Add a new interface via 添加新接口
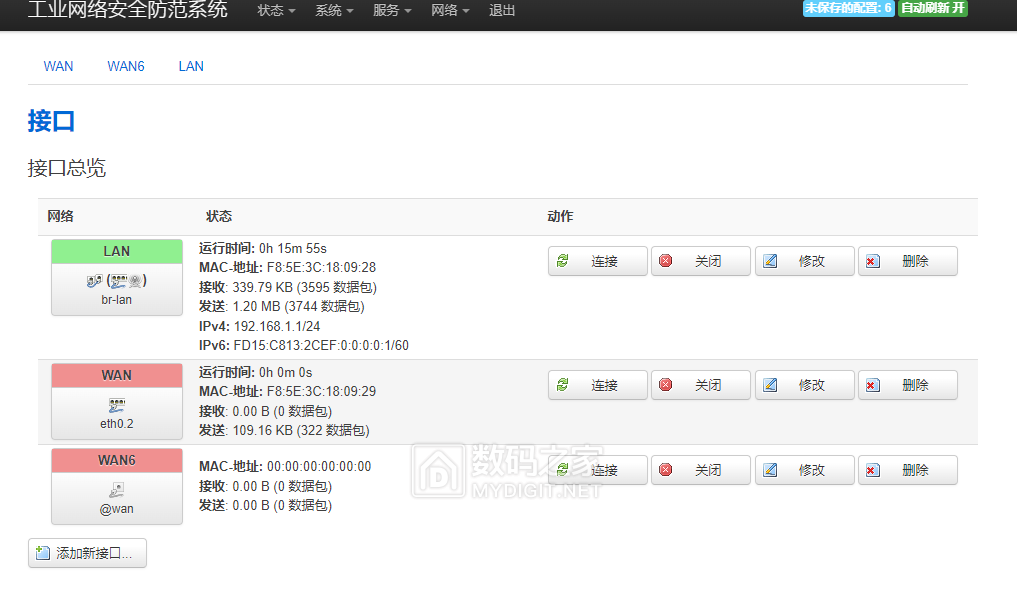Viewport: 1017px width, 592px height. coord(87,553)
